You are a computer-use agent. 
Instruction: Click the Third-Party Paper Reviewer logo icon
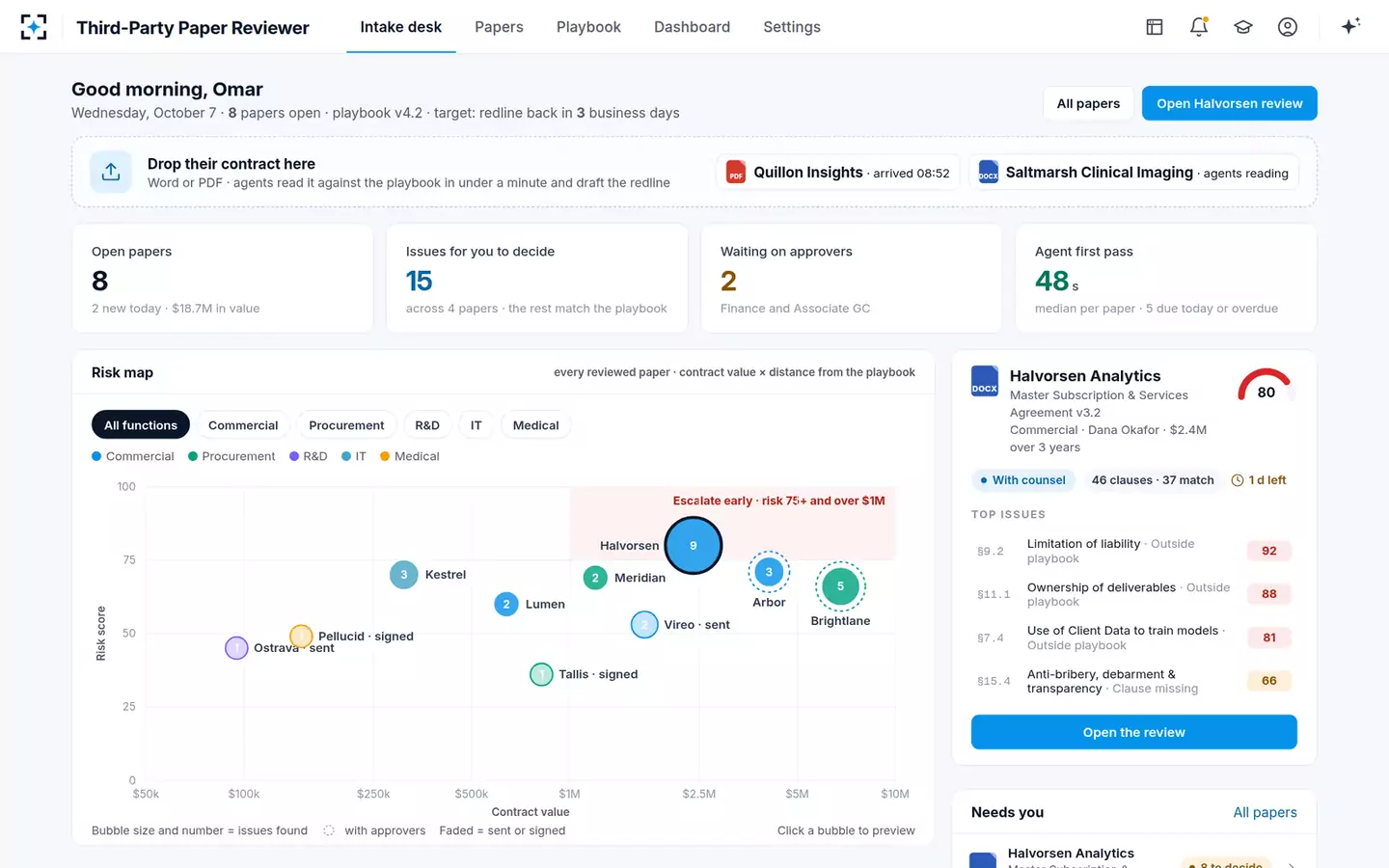34,27
